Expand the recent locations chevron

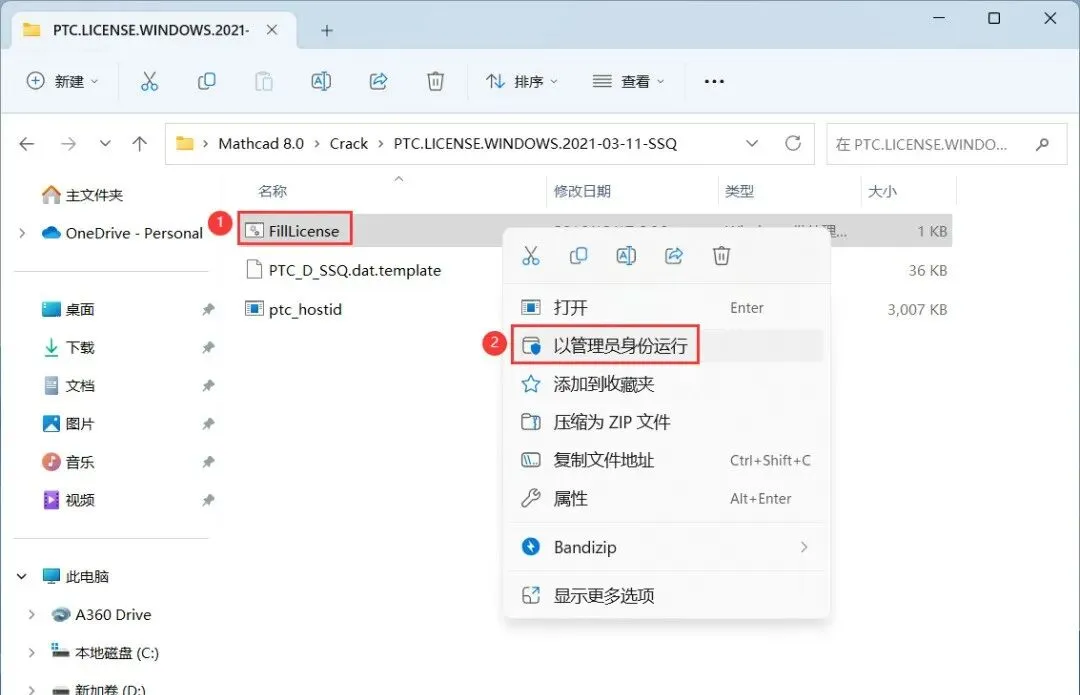tap(105, 143)
